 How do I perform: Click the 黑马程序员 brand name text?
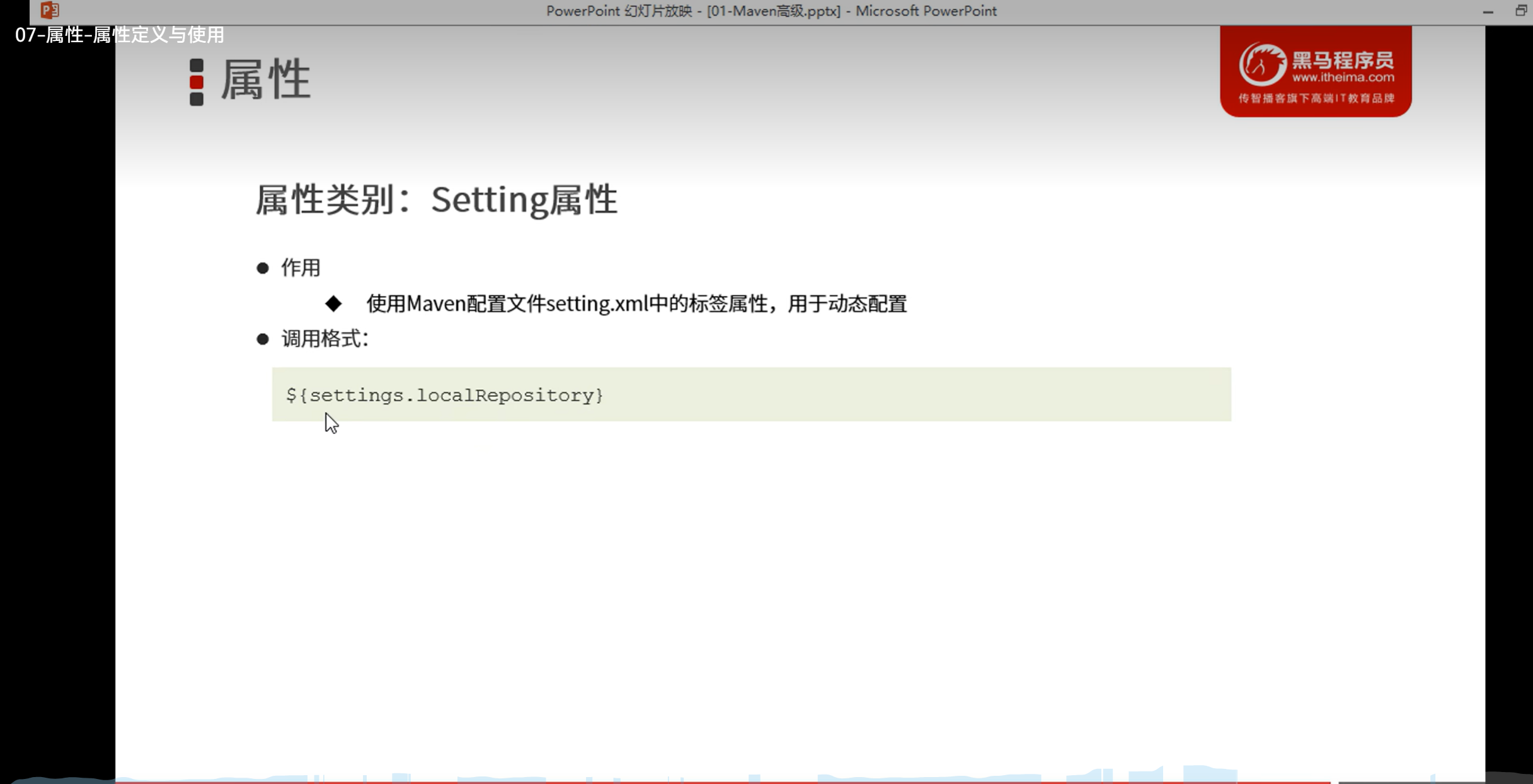[1343, 60]
